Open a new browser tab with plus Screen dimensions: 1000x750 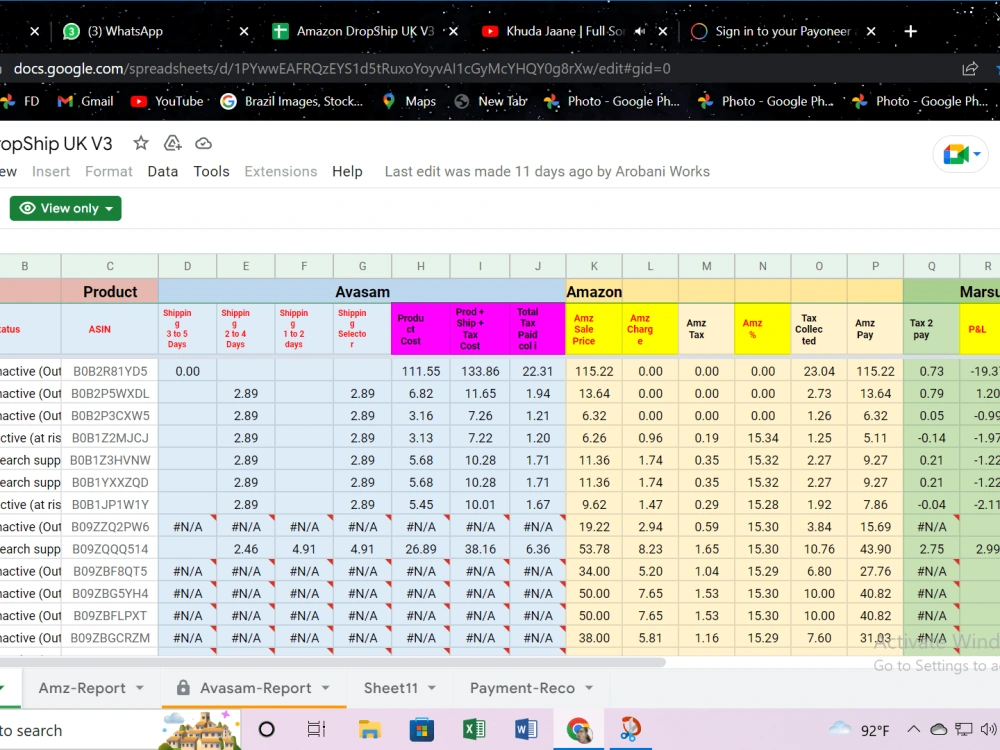(x=911, y=31)
